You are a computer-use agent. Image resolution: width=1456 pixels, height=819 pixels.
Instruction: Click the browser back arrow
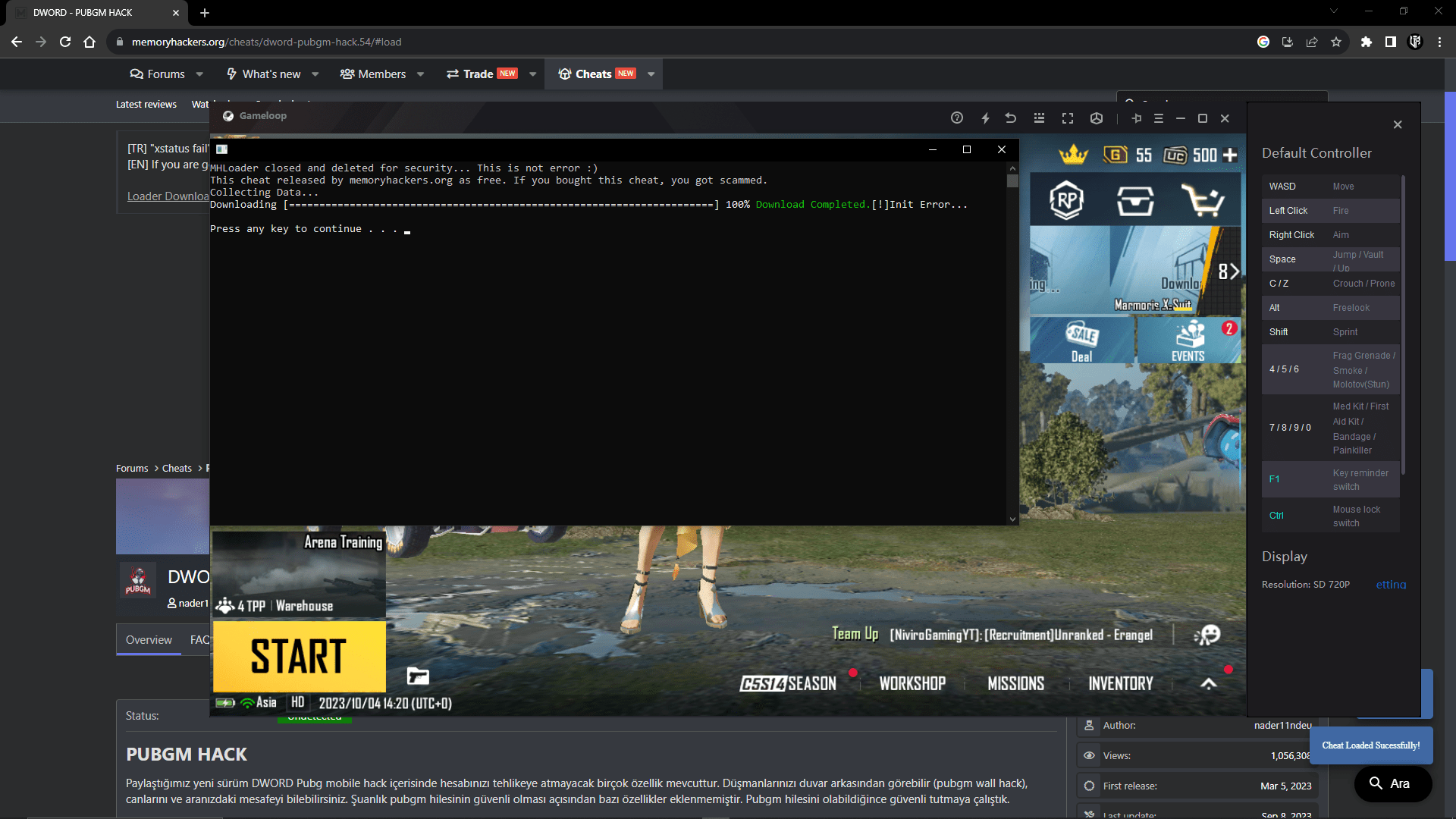pos(17,42)
